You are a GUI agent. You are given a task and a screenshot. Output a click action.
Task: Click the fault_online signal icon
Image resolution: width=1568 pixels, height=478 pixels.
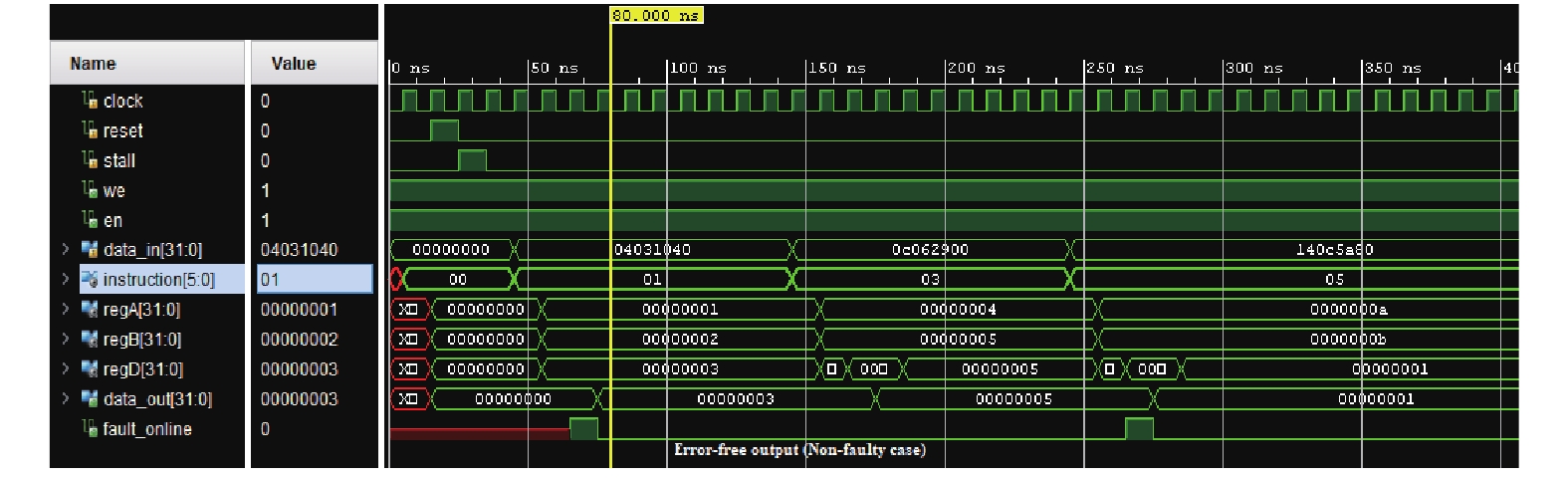(x=90, y=429)
